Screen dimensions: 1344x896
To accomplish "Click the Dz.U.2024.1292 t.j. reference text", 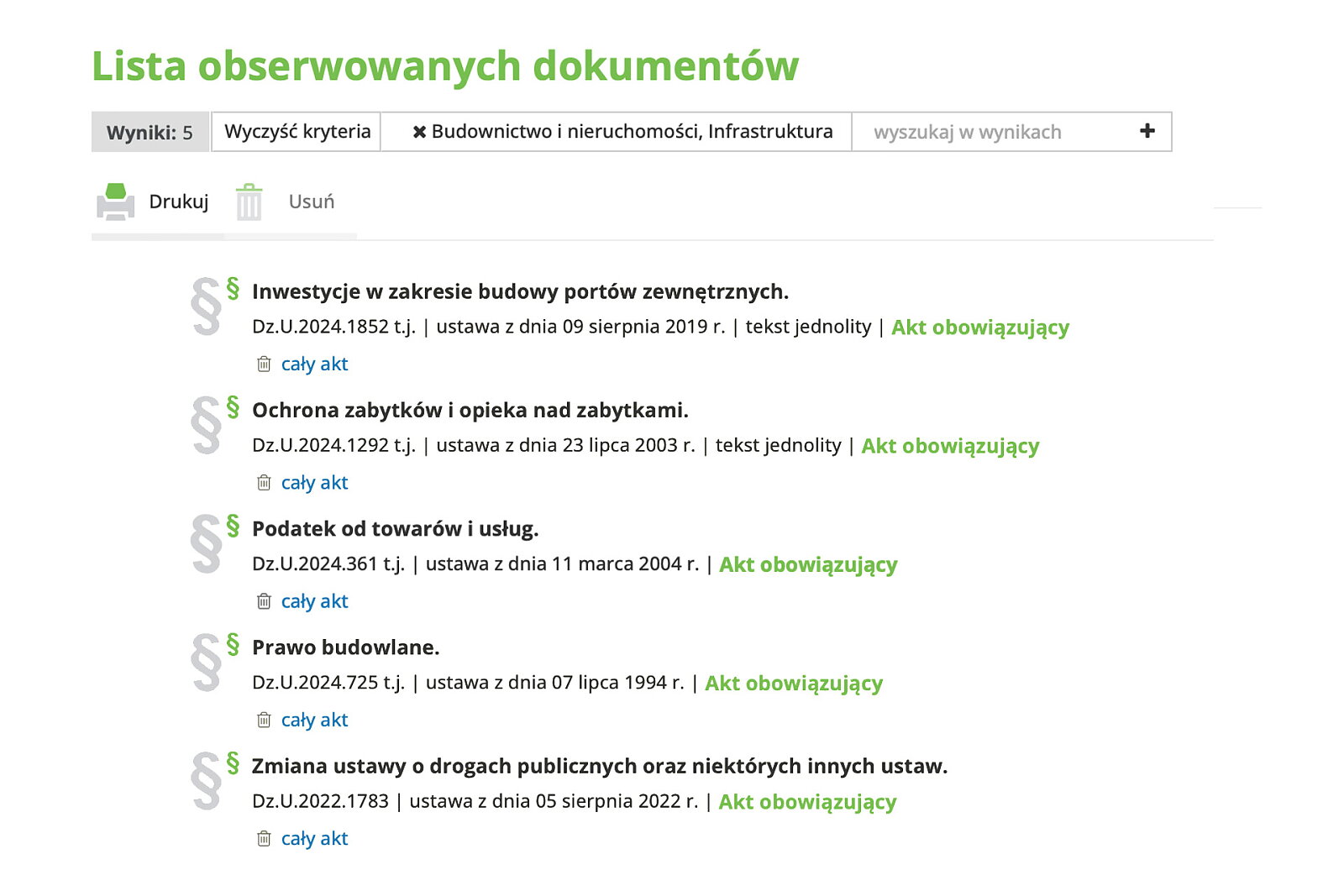I will click(333, 445).
